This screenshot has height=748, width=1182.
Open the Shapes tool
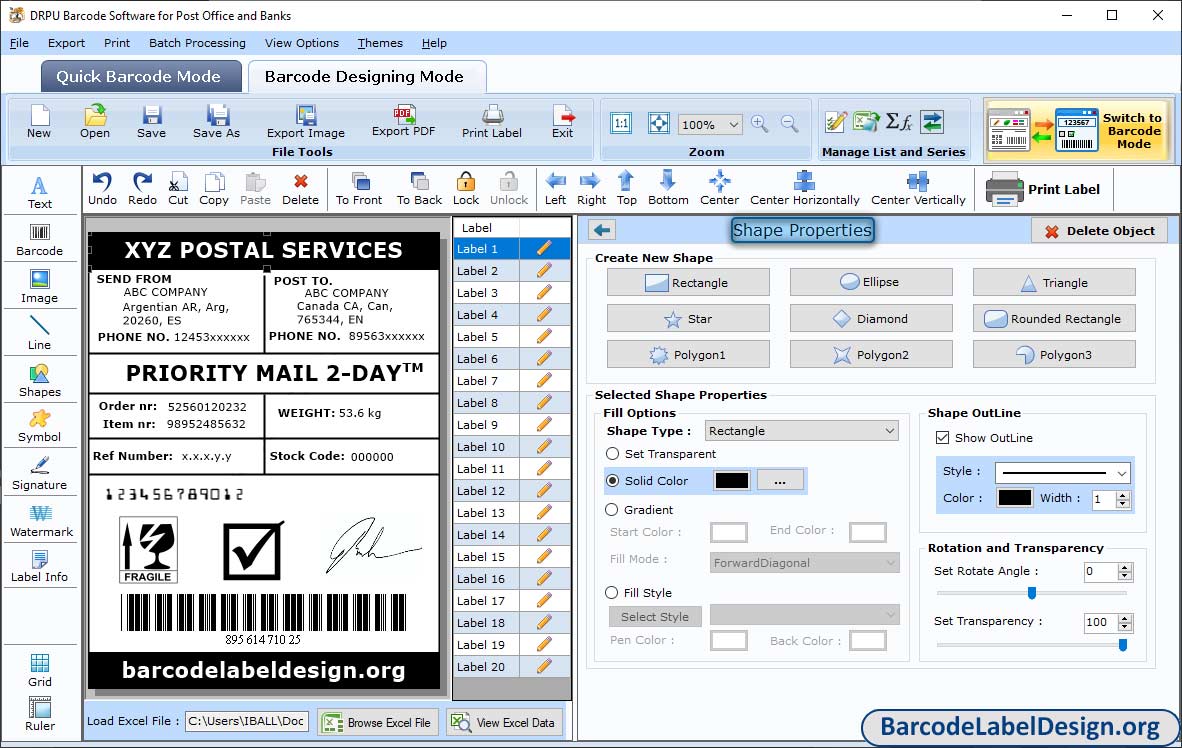(x=39, y=381)
